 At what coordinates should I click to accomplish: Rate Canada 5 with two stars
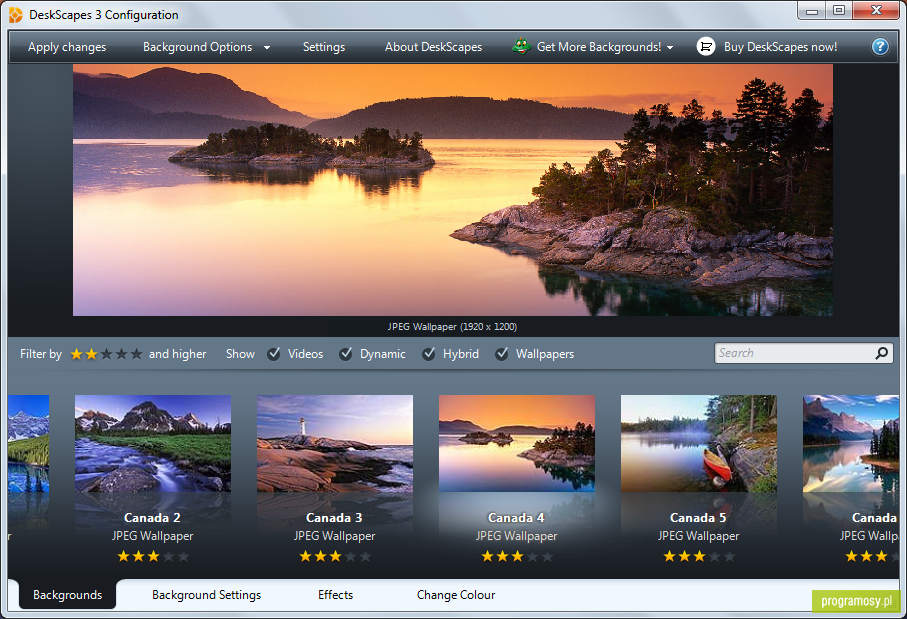(684, 557)
